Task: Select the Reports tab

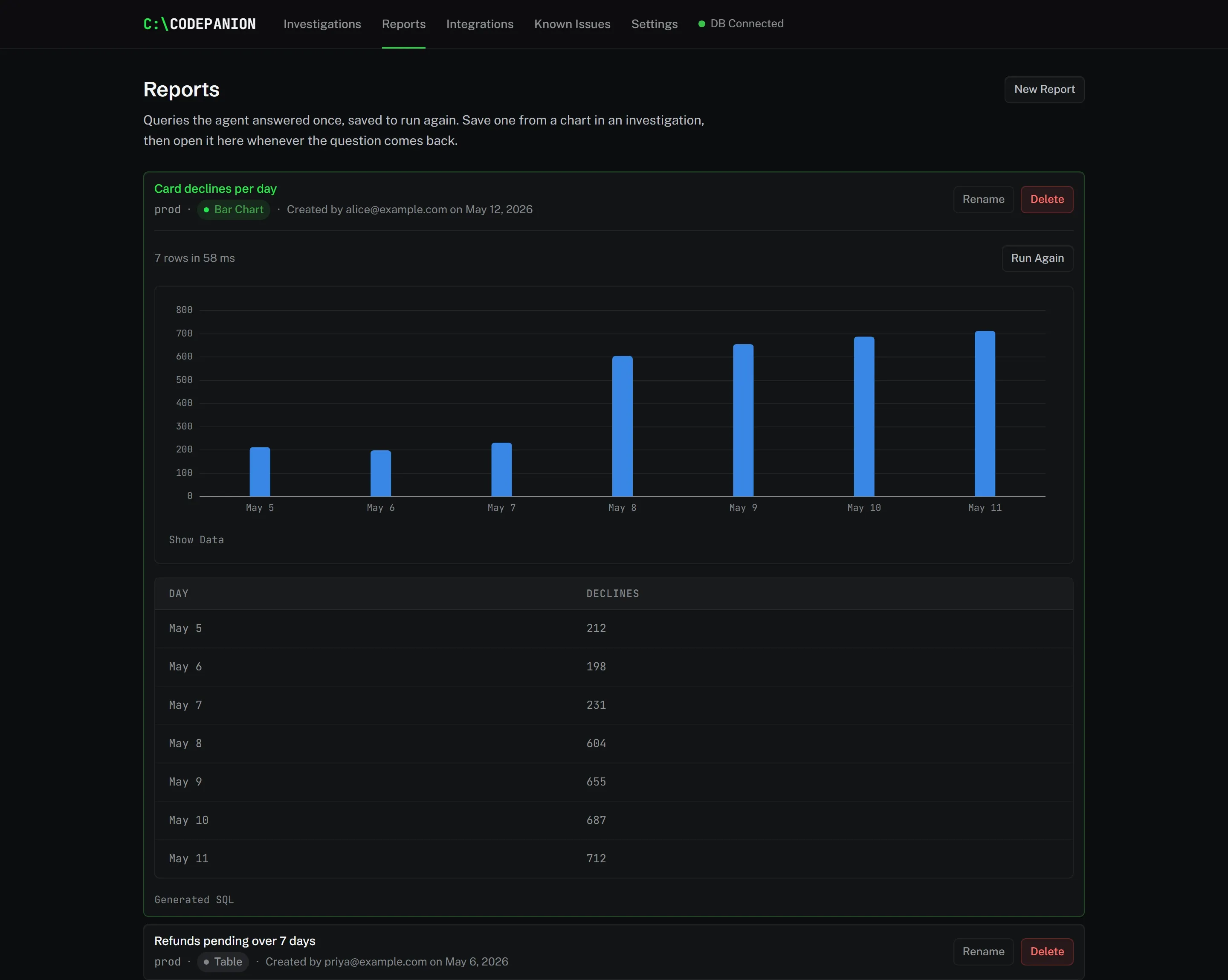Action: [403, 24]
